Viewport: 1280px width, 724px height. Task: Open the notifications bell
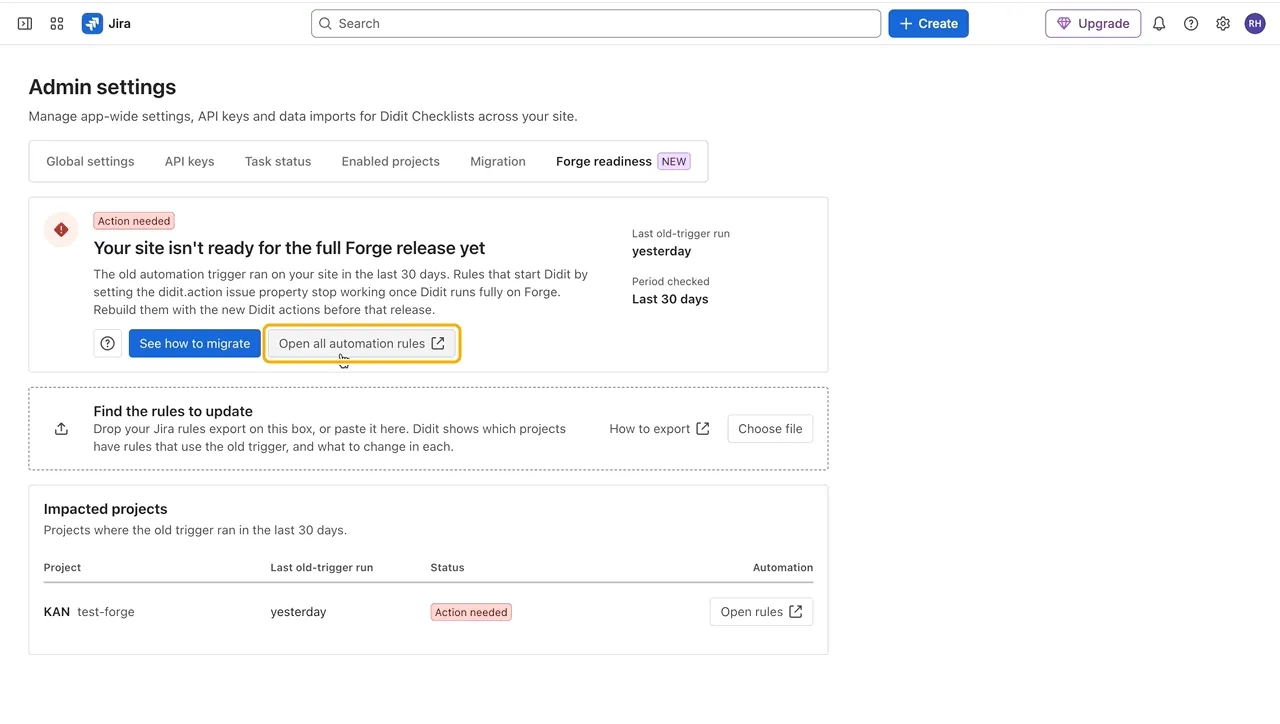pyautogui.click(x=1159, y=23)
